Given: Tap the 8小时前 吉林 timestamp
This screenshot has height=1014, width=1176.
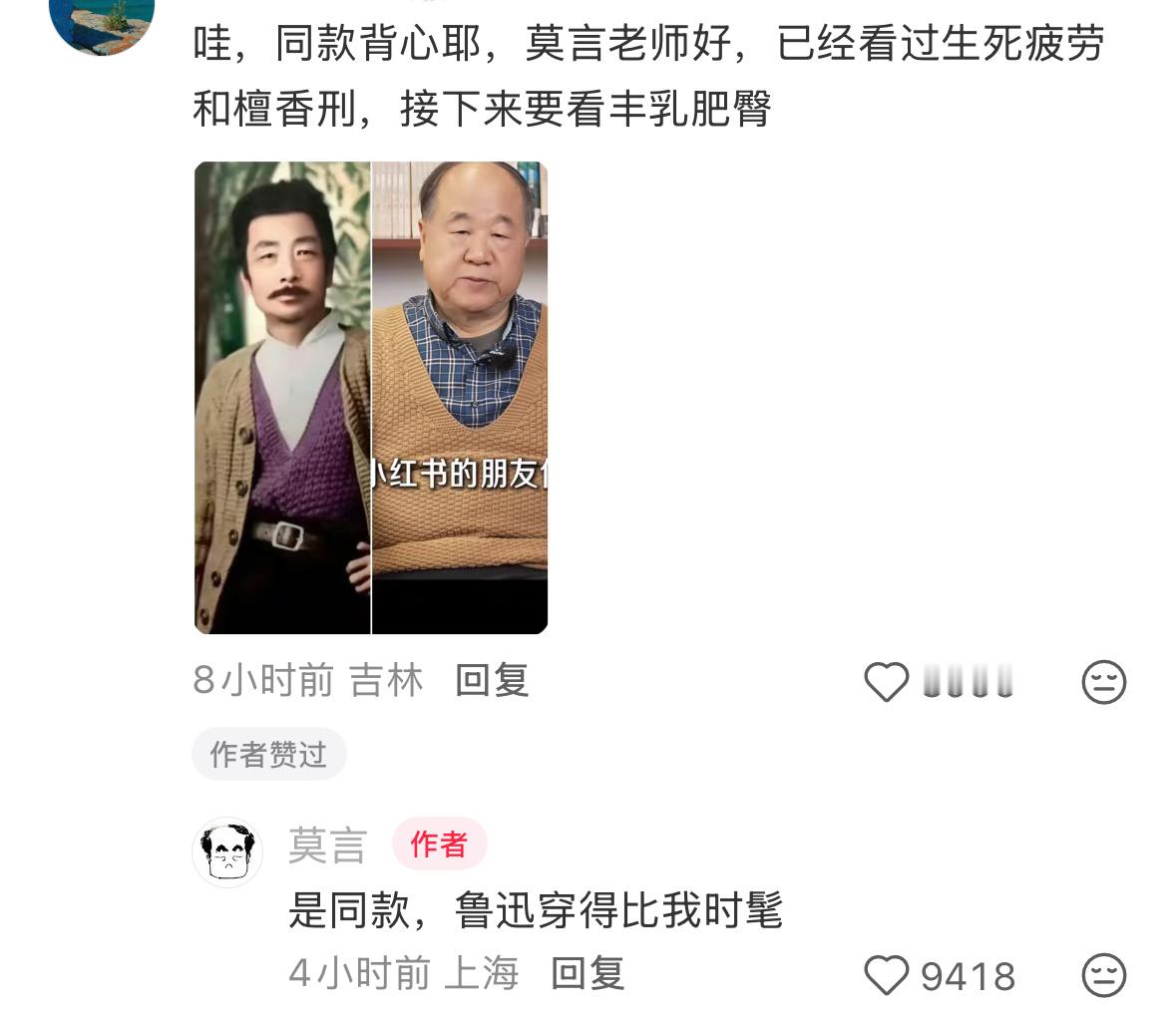Looking at the screenshot, I should point(307,681).
